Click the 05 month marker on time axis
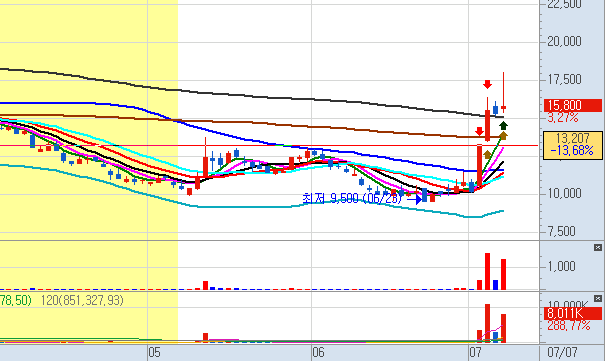This screenshot has width=605, height=361. tap(154, 352)
